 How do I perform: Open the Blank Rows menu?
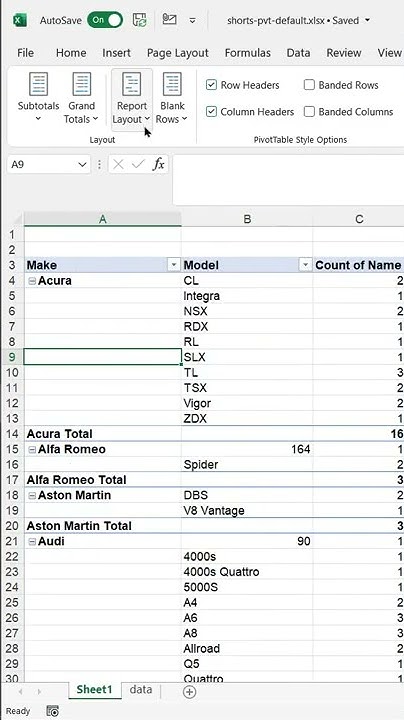tap(172, 97)
